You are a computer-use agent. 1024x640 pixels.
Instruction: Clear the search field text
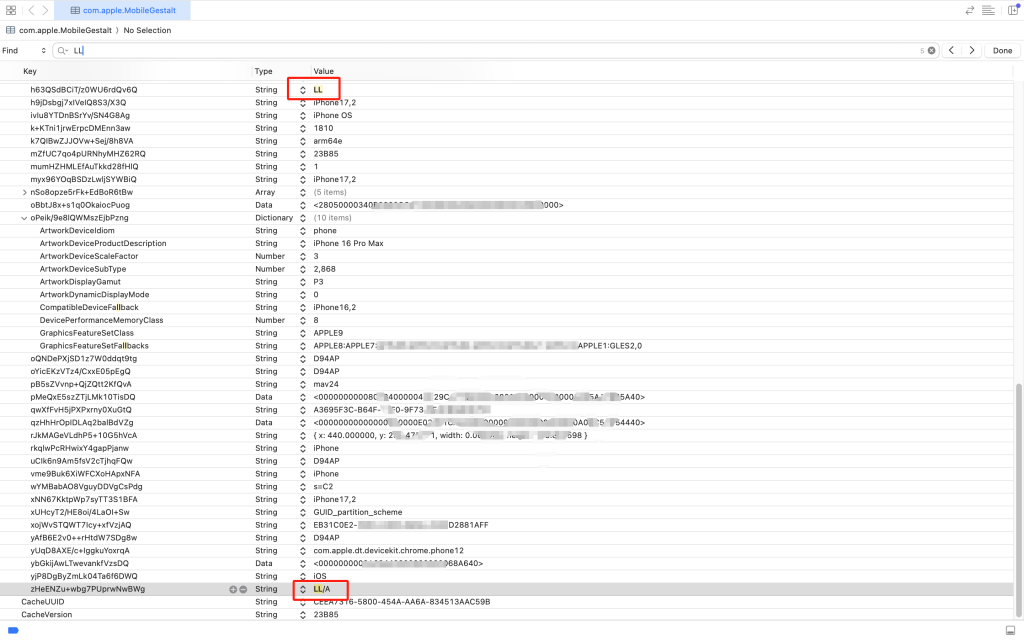point(931,50)
